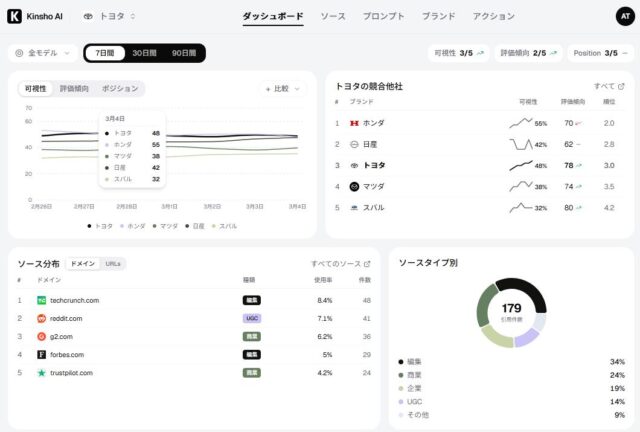Toggle マツダ series in chart legend
Image resolution: width=640 pixels, height=432 pixels.
(x=165, y=226)
